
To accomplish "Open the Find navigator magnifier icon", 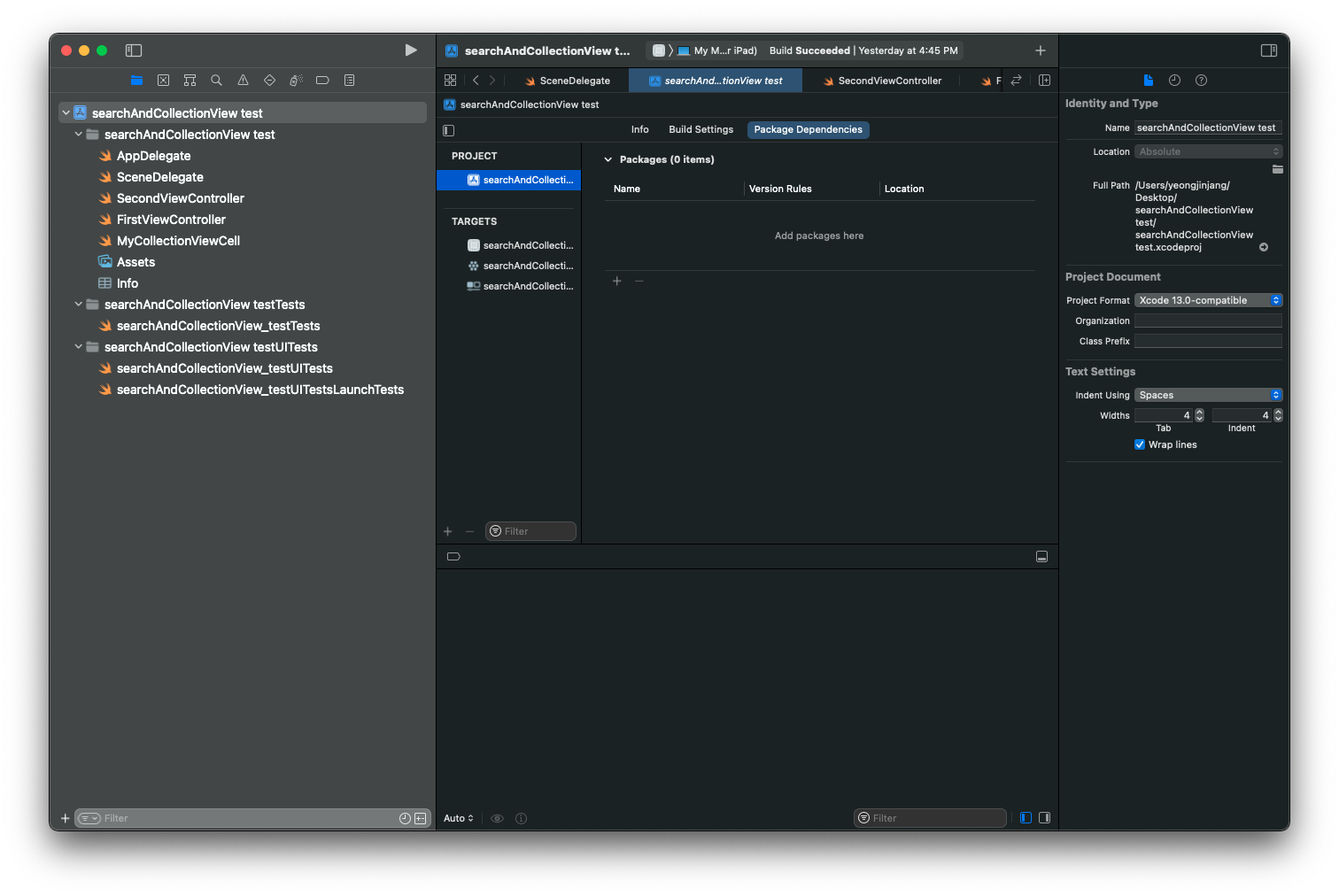I will (x=216, y=81).
